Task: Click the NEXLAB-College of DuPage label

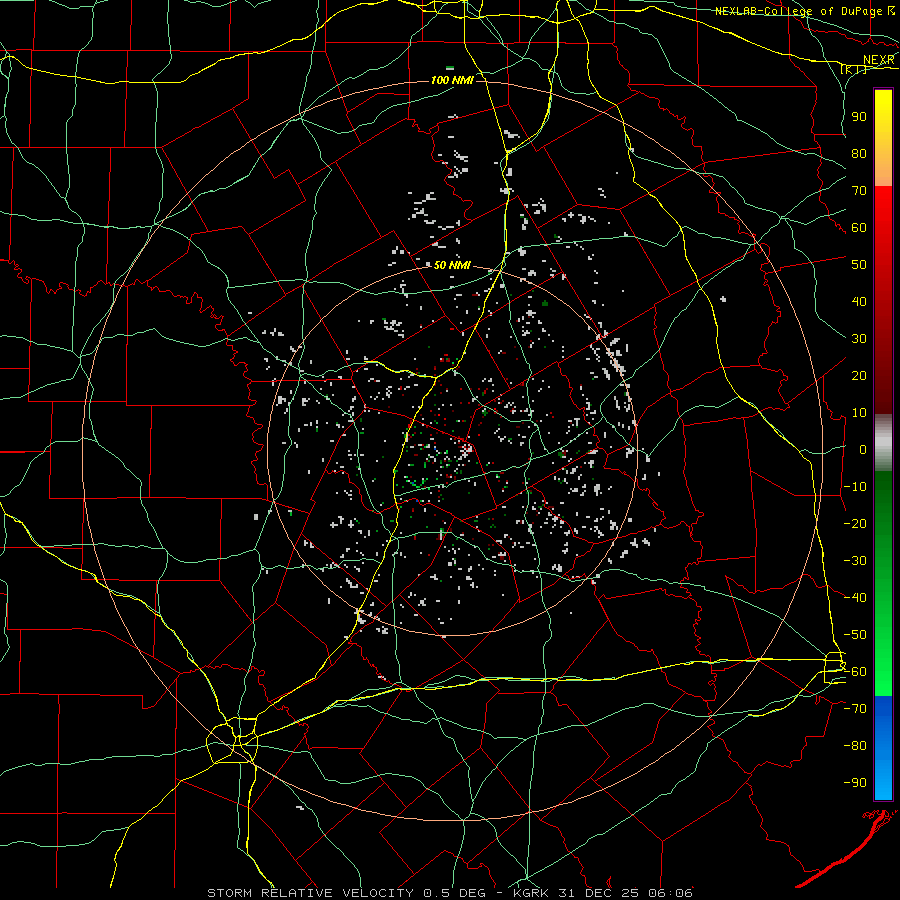Action: 798,11
